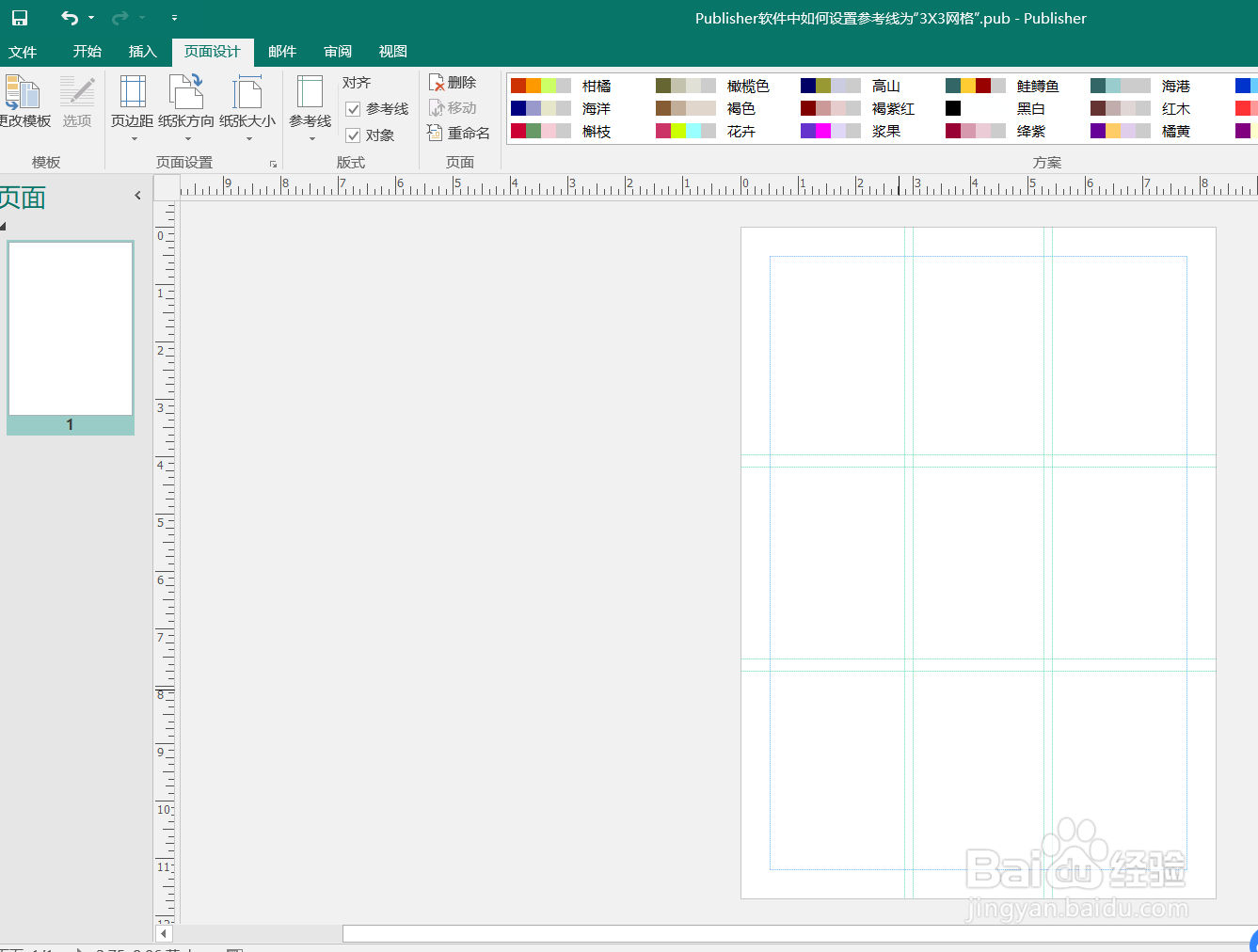
Task: Toggle the 对象 align checkbox
Action: coord(354,135)
